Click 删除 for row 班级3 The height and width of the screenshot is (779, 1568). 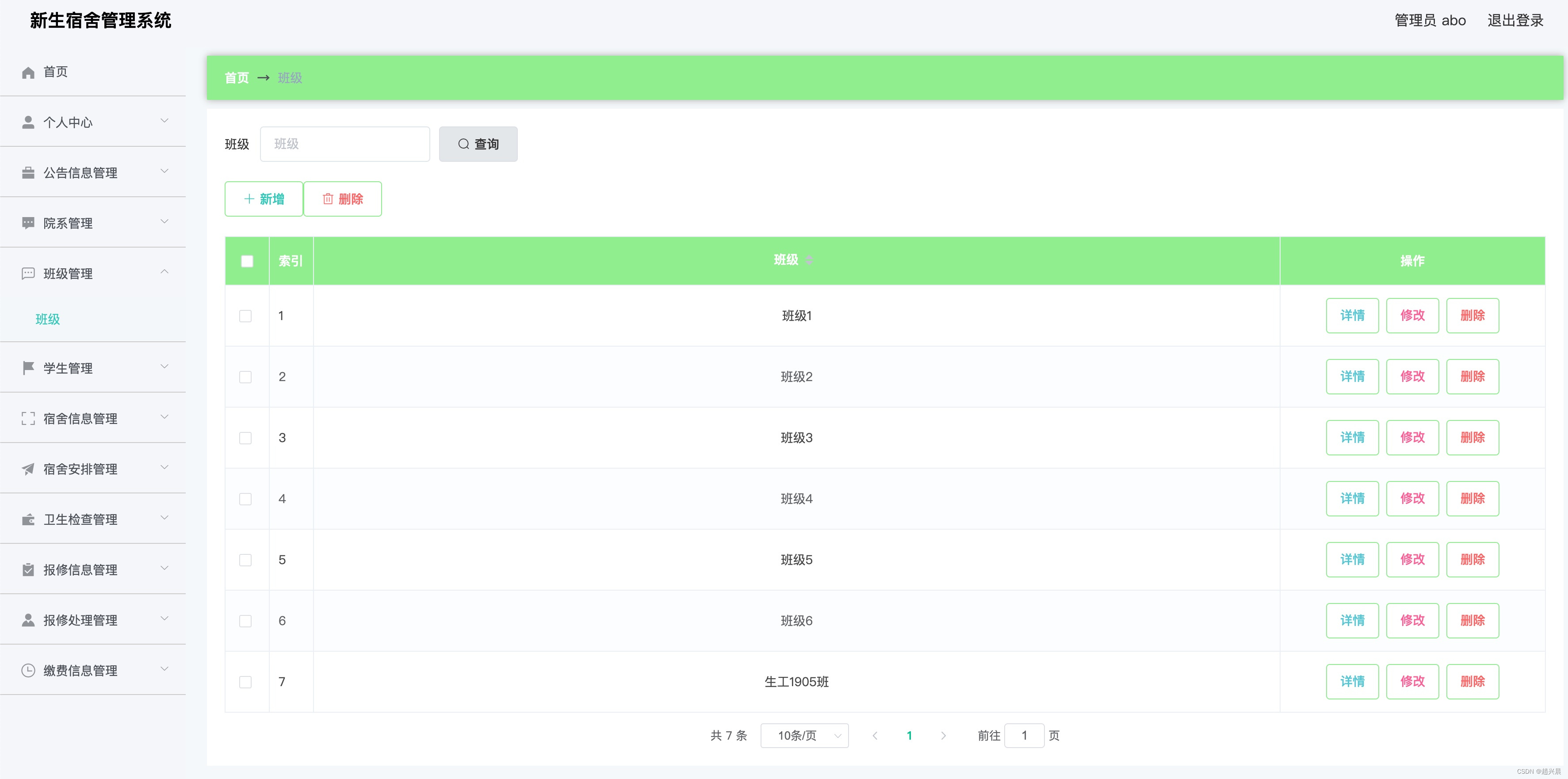1472,438
